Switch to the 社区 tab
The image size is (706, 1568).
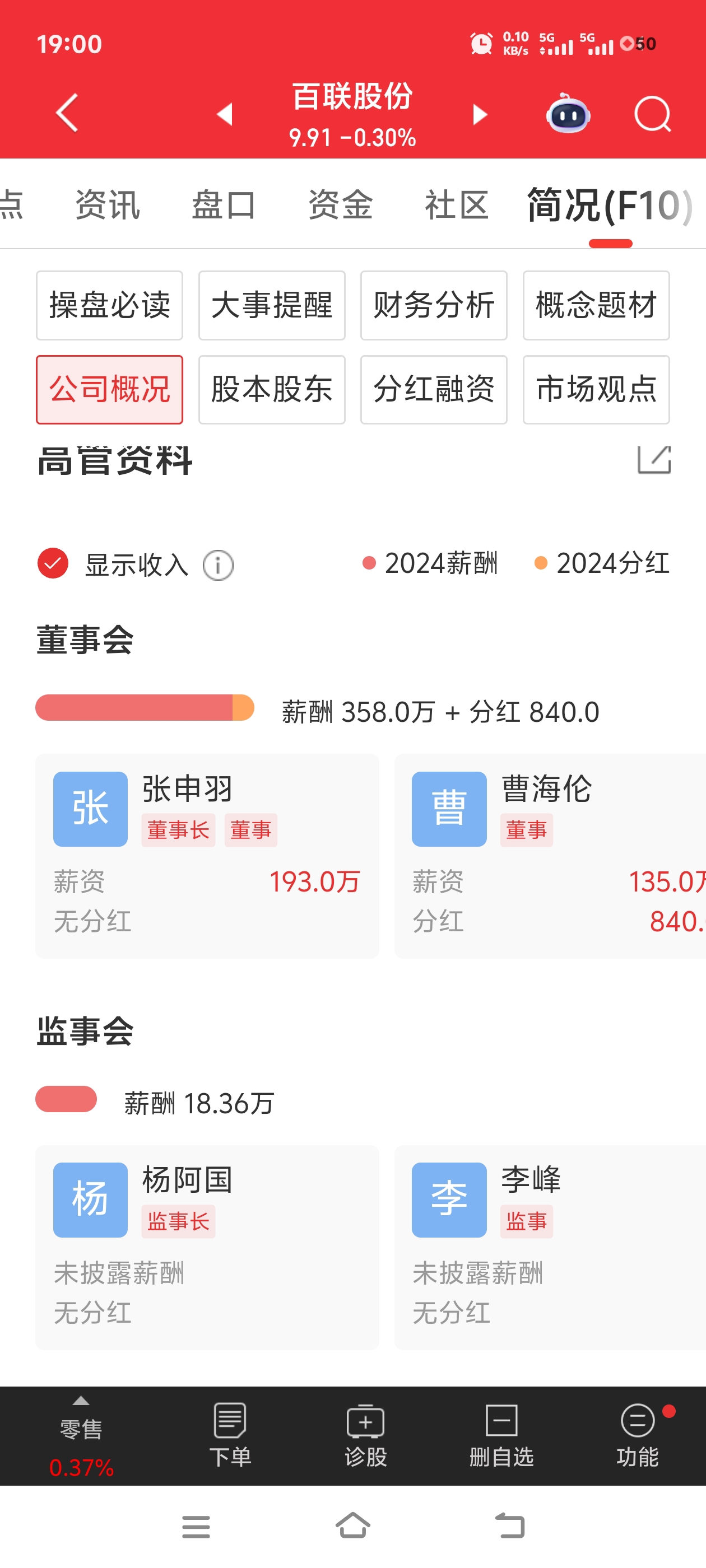click(456, 204)
